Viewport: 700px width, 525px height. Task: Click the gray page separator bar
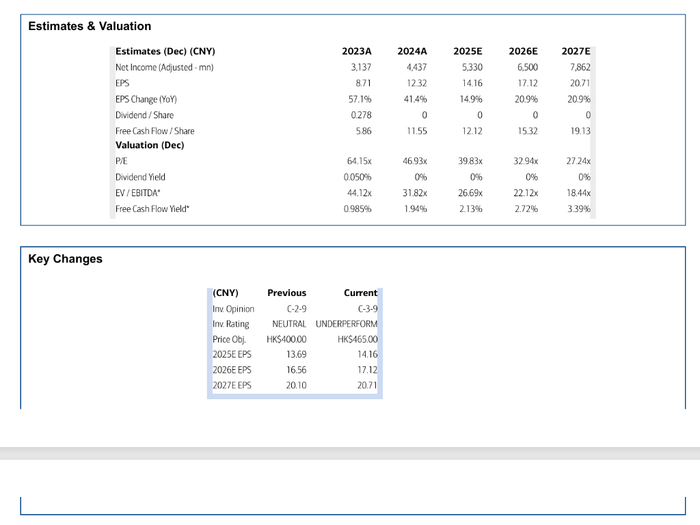click(350, 453)
